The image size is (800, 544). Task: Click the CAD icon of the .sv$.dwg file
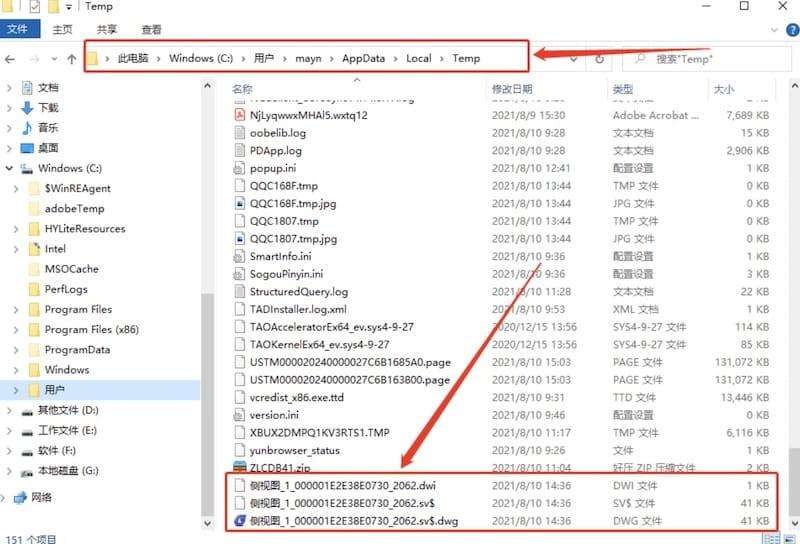pyautogui.click(x=239, y=521)
